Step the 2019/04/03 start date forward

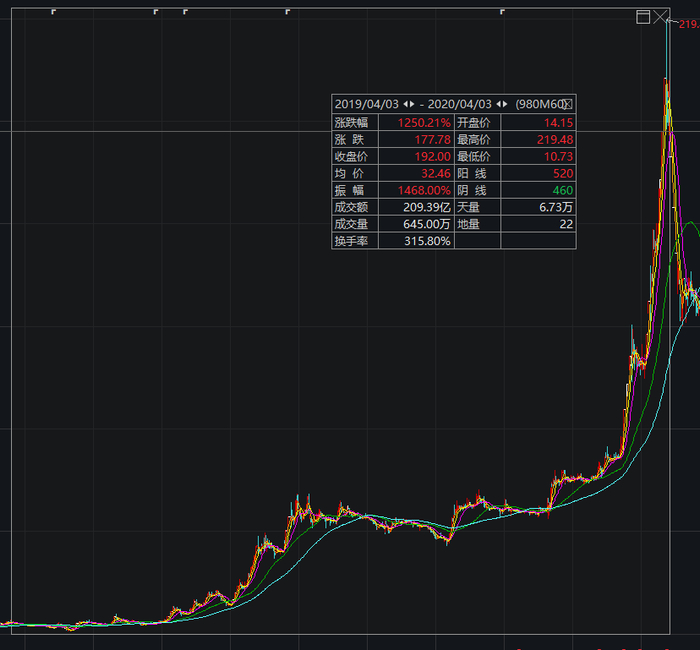(412, 104)
